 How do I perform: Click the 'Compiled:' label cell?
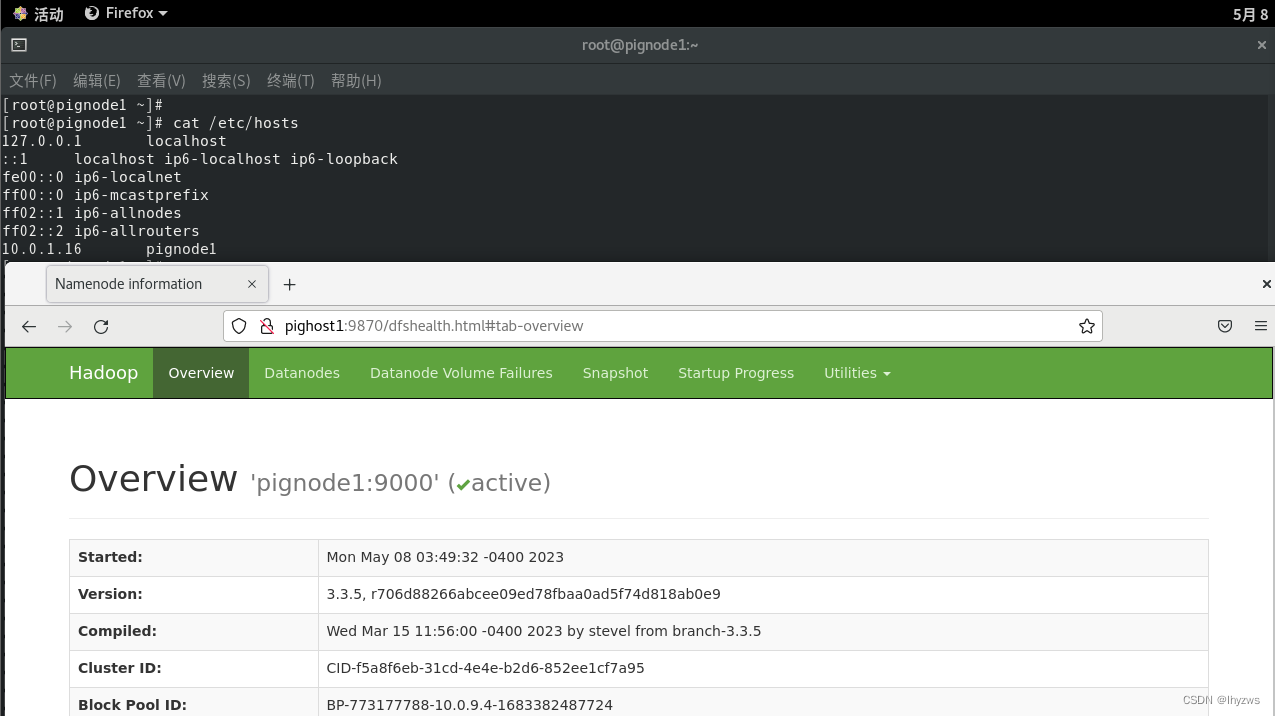tap(194, 631)
